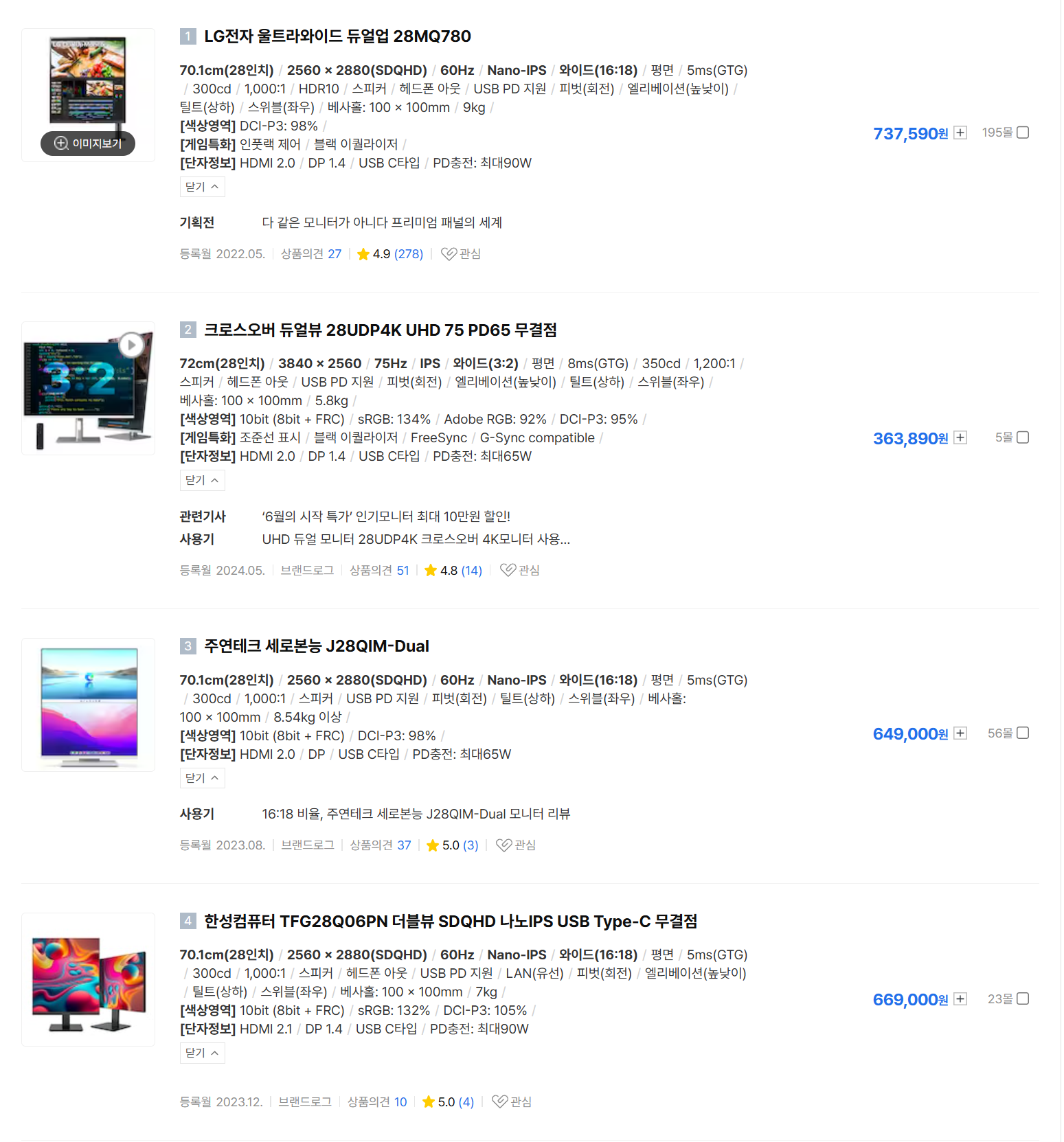This screenshot has width=1064, height=1142.
Task: Add 한성컴퓨터 TFG28Q06PN to wishlist via 관심 heart
Action: (x=511, y=1102)
